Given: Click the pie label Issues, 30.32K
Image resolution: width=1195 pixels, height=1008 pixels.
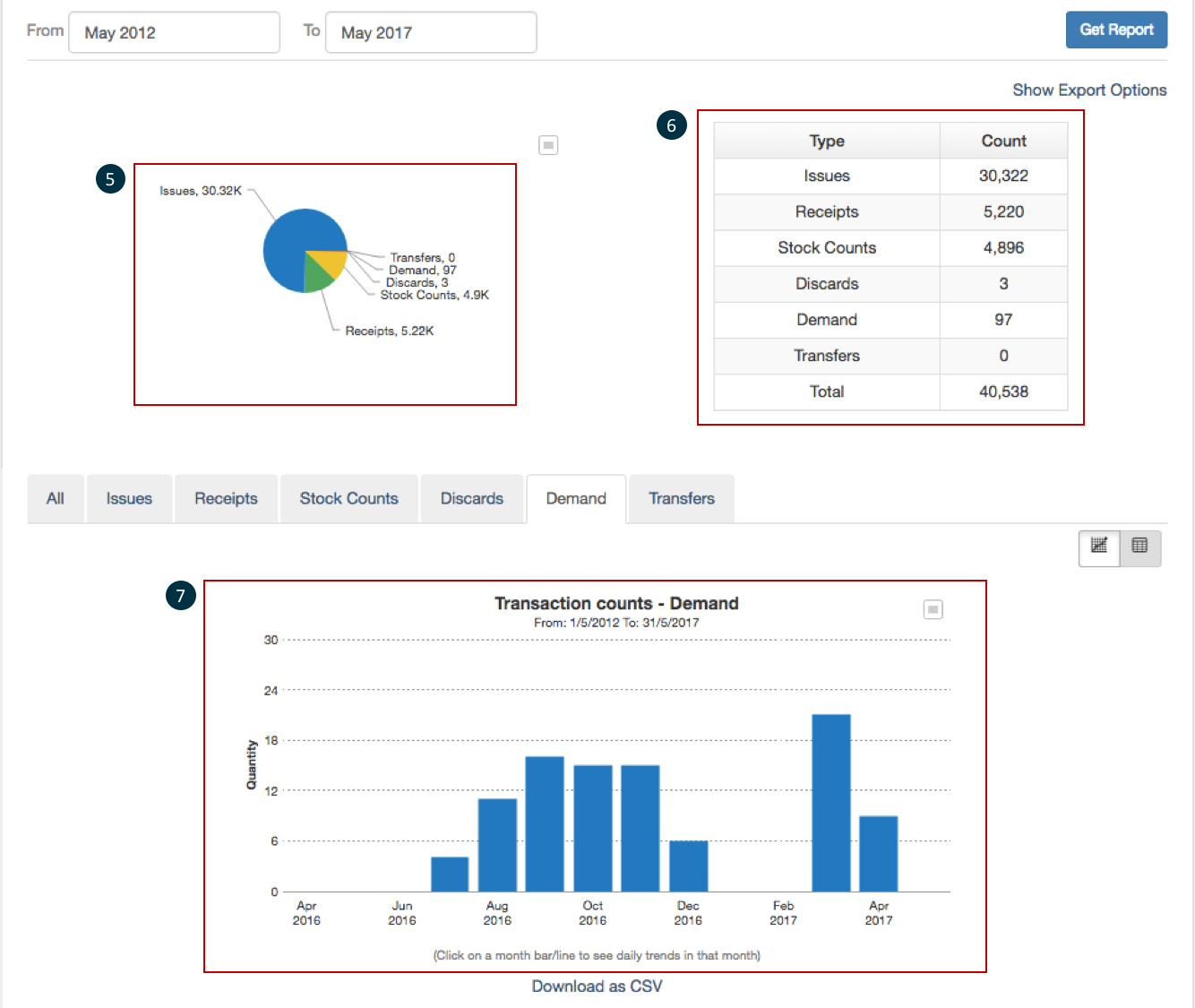Looking at the screenshot, I should [x=201, y=191].
